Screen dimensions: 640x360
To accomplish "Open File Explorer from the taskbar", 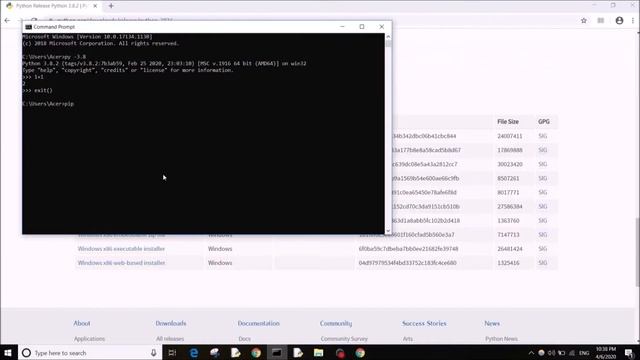I will pyautogui.click(x=318, y=353).
